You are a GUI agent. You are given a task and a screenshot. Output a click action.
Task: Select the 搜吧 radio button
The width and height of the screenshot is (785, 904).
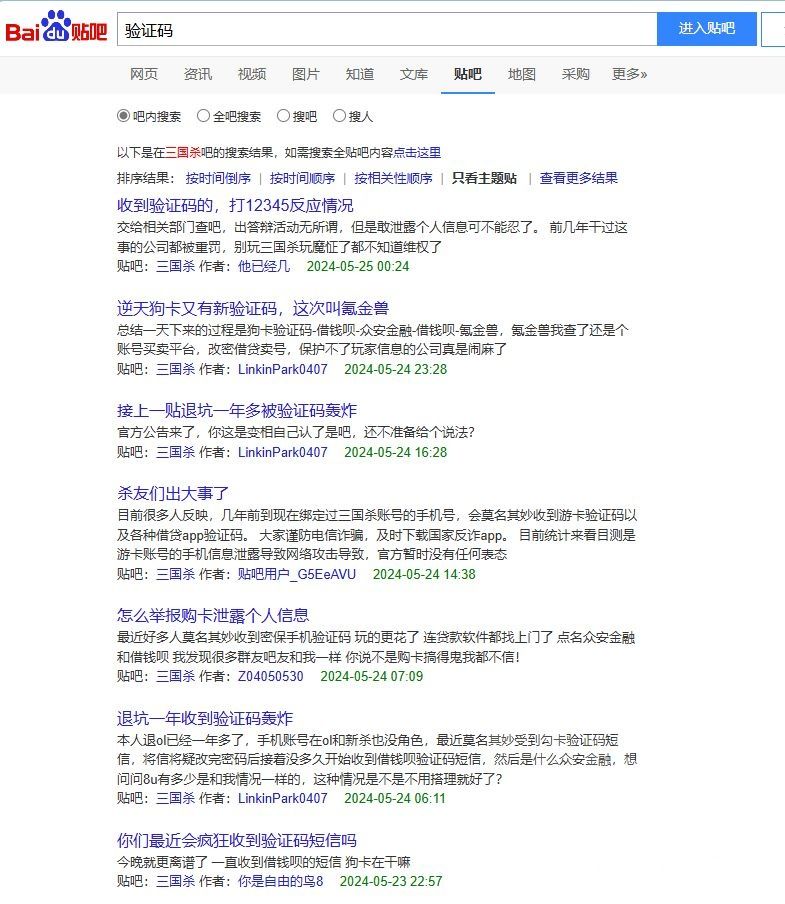click(x=283, y=116)
